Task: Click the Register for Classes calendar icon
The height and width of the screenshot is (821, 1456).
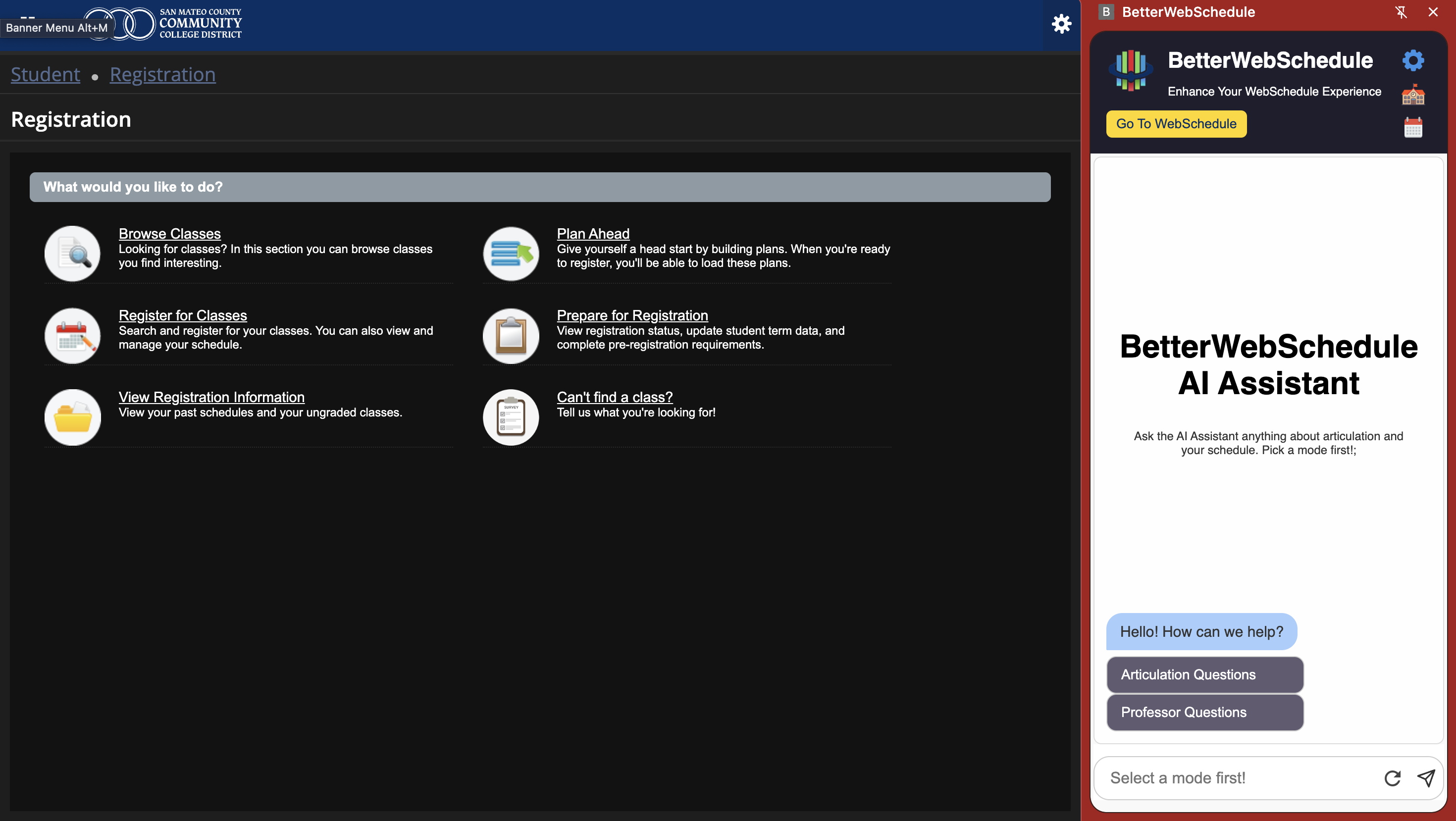Action: [x=72, y=336]
